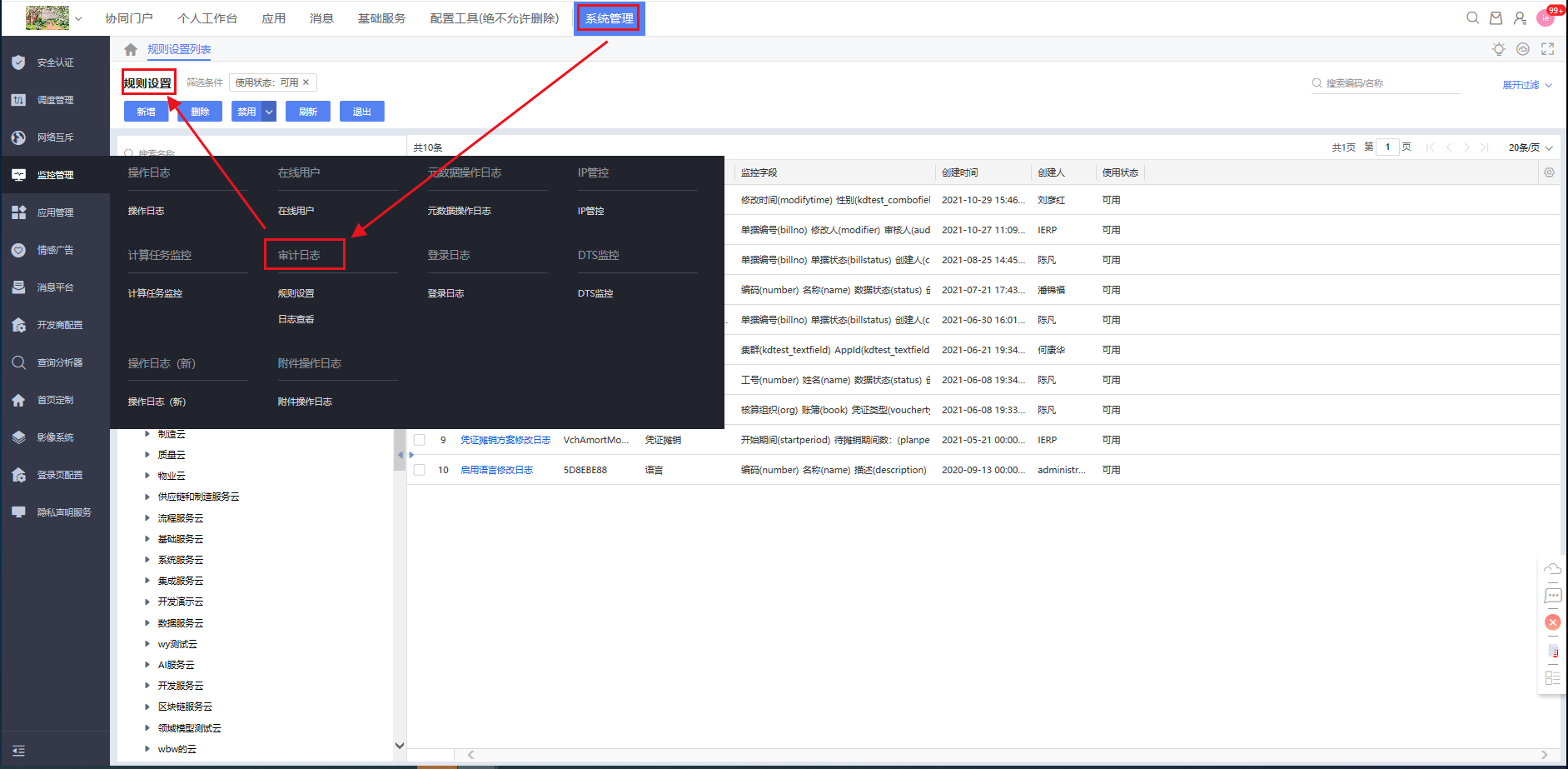Open table column settings gear icon

pos(1549,172)
